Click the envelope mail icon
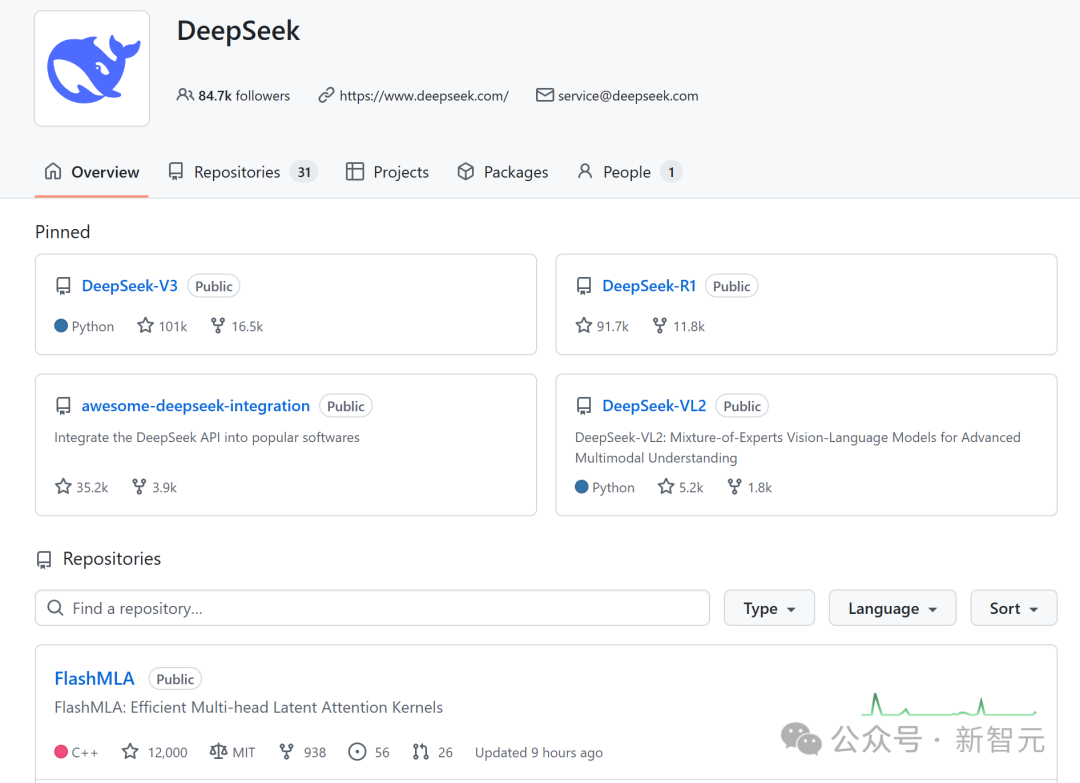This screenshot has width=1080, height=783. (545, 95)
